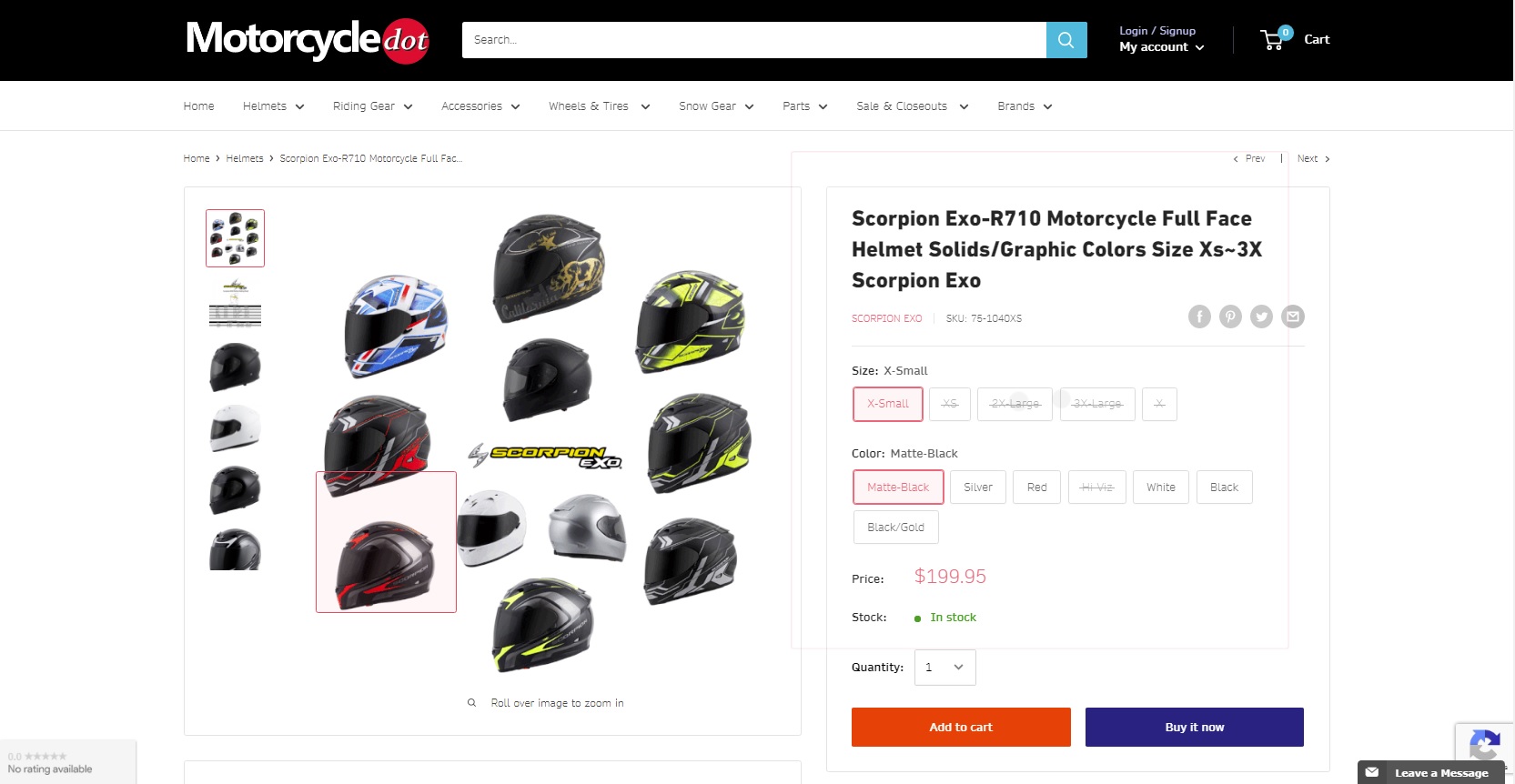Image resolution: width=1515 pixels, height=784 pixels.
Task: Select size X-Small
Action: (888, 404)
